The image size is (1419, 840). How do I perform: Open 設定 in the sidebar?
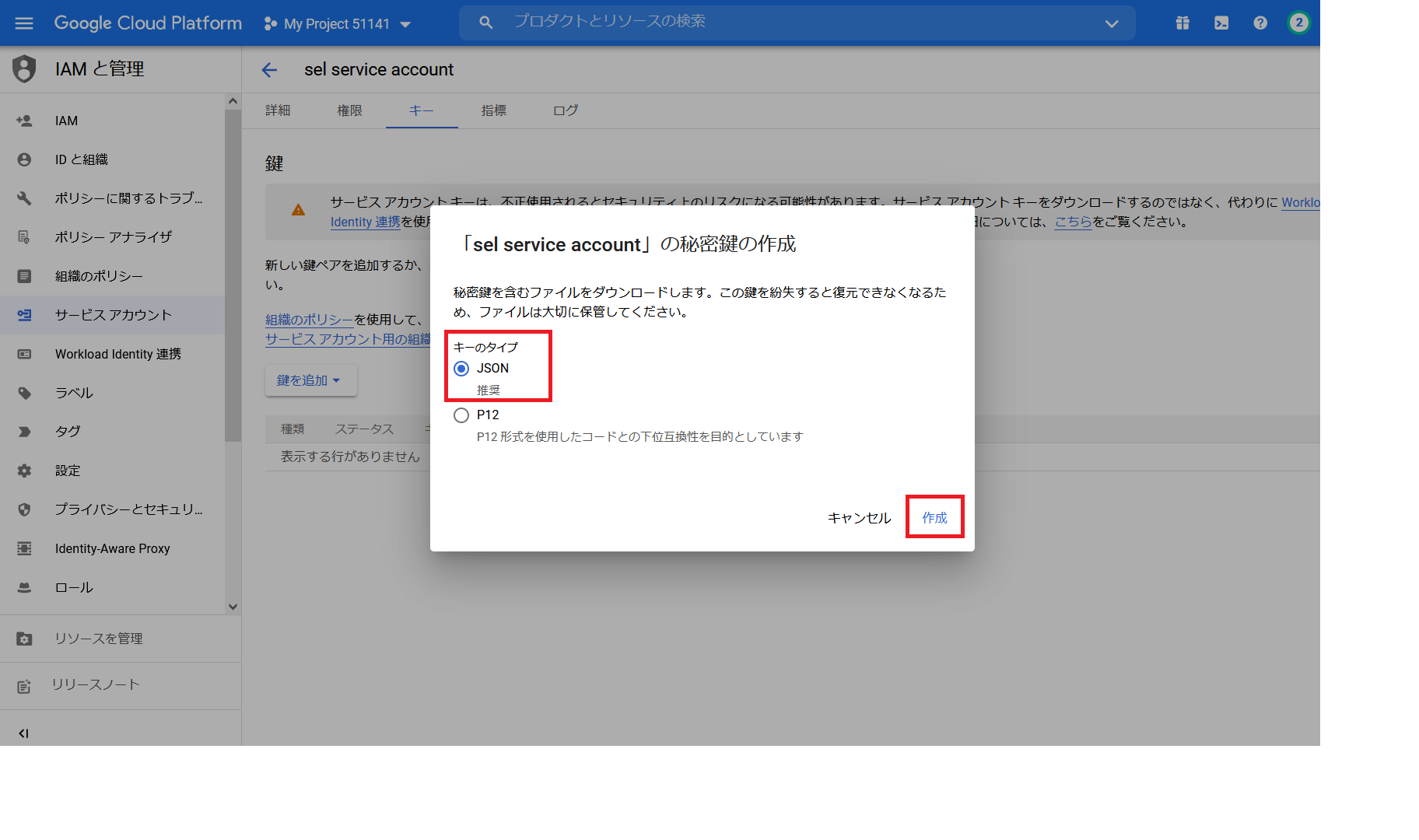(x=113, y=471)
